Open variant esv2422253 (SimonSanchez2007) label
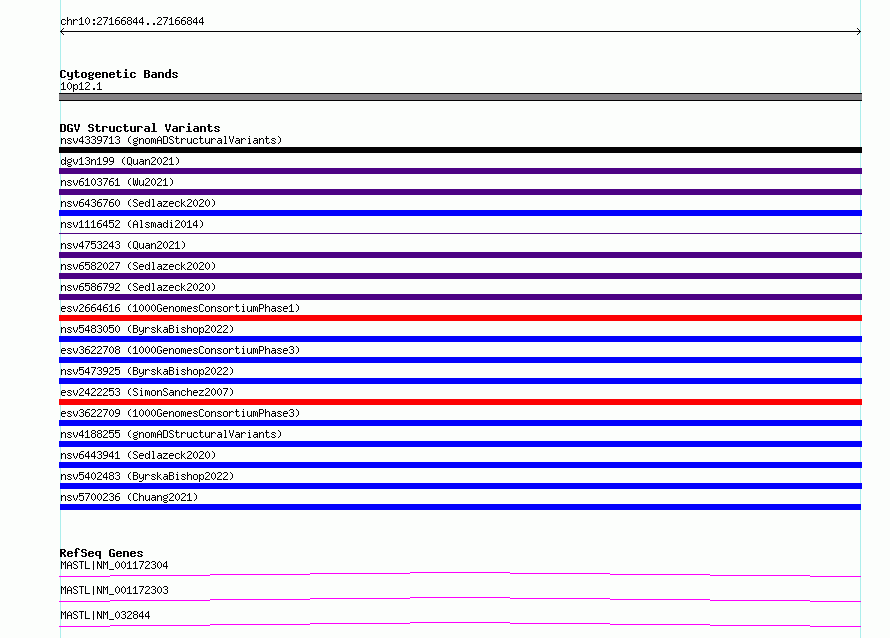Image resolution: width=890 pixels, height=638 pixels. 147,392
